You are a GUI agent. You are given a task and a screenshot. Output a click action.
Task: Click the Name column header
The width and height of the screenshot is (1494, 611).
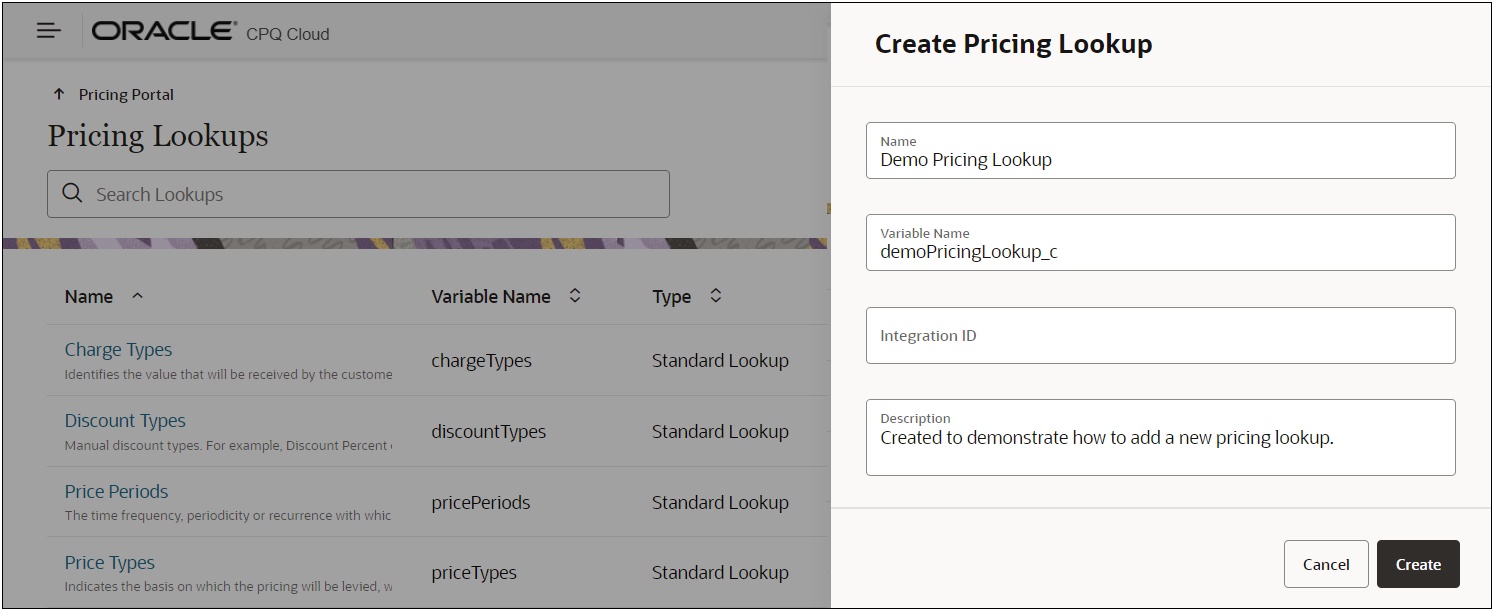tap(89, 296)
